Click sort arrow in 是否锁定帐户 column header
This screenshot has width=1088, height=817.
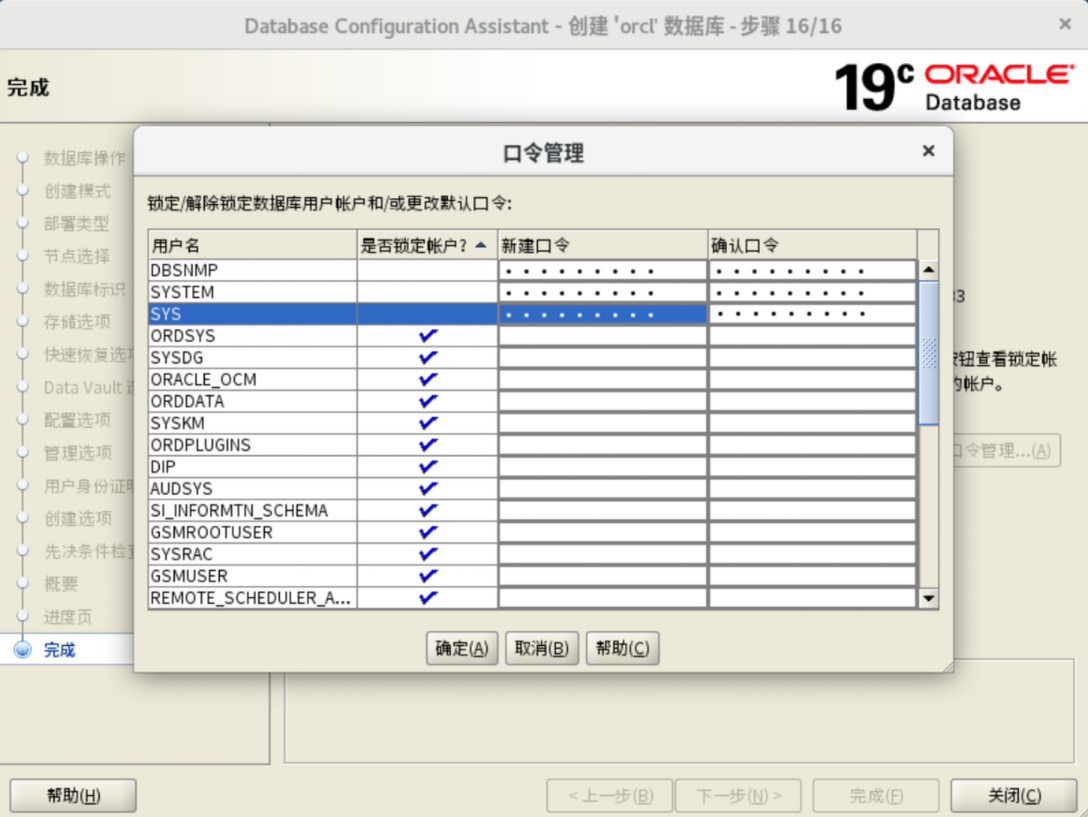point(482,245)
